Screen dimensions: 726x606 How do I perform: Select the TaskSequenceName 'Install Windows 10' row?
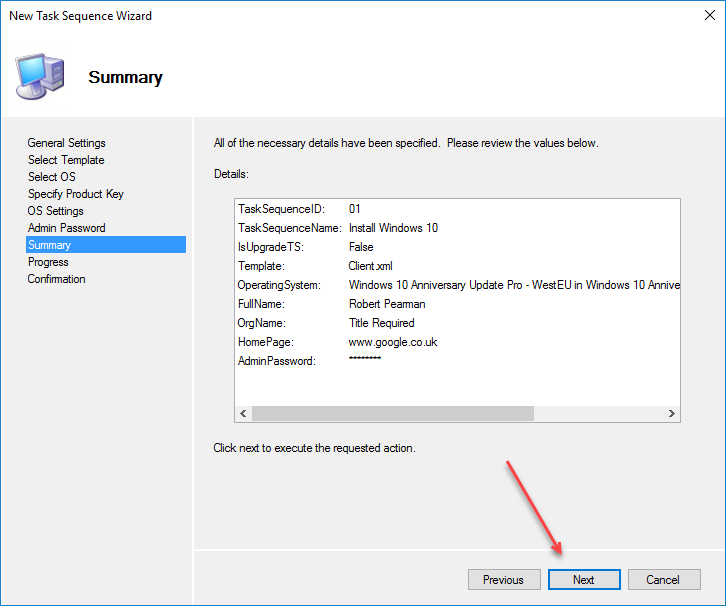tap(393, 228)
